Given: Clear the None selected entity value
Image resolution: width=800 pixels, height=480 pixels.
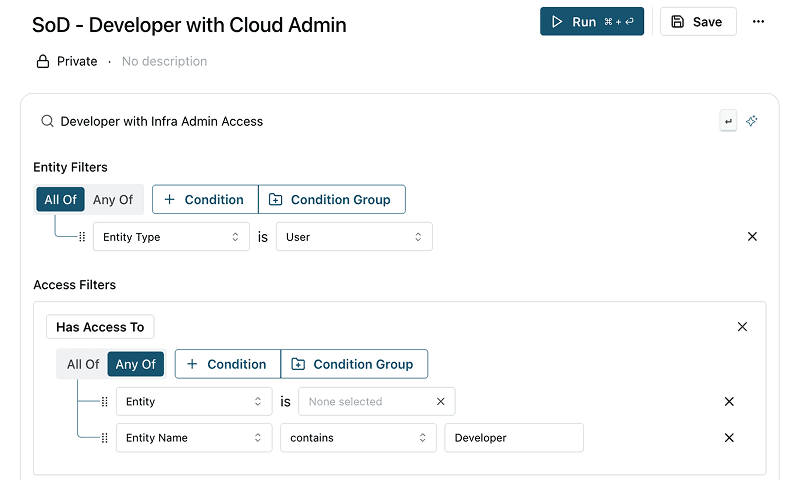Looking at the screenshot, I should pyautogui.click(x=441, y=402).
